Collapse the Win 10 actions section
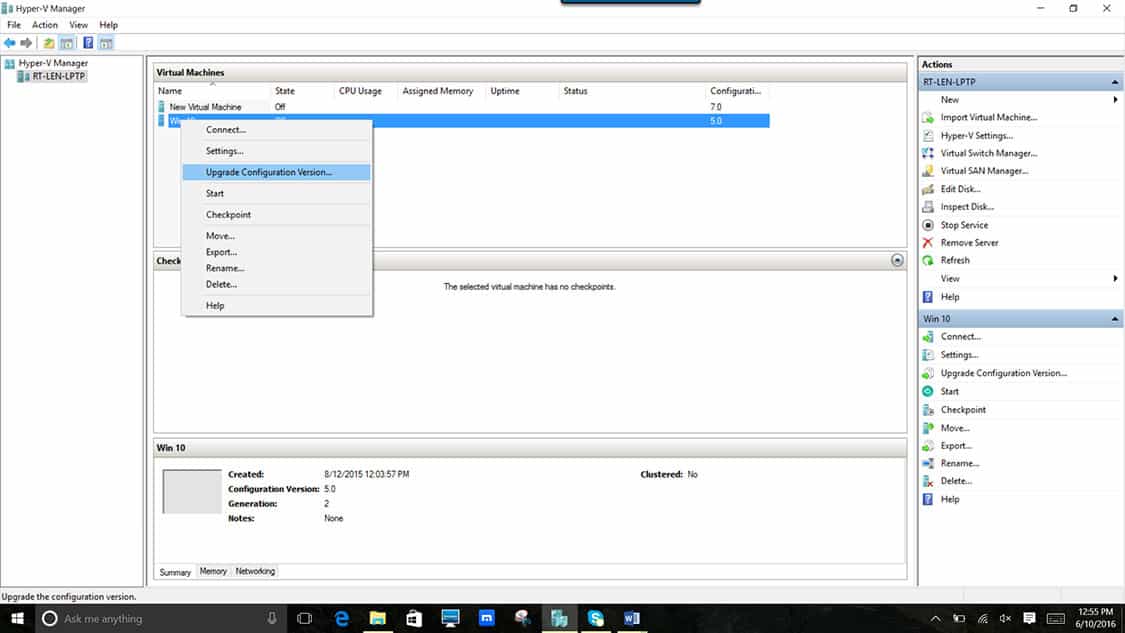This screenshot has width=1125, height=633. click(x=1114, y=319)
